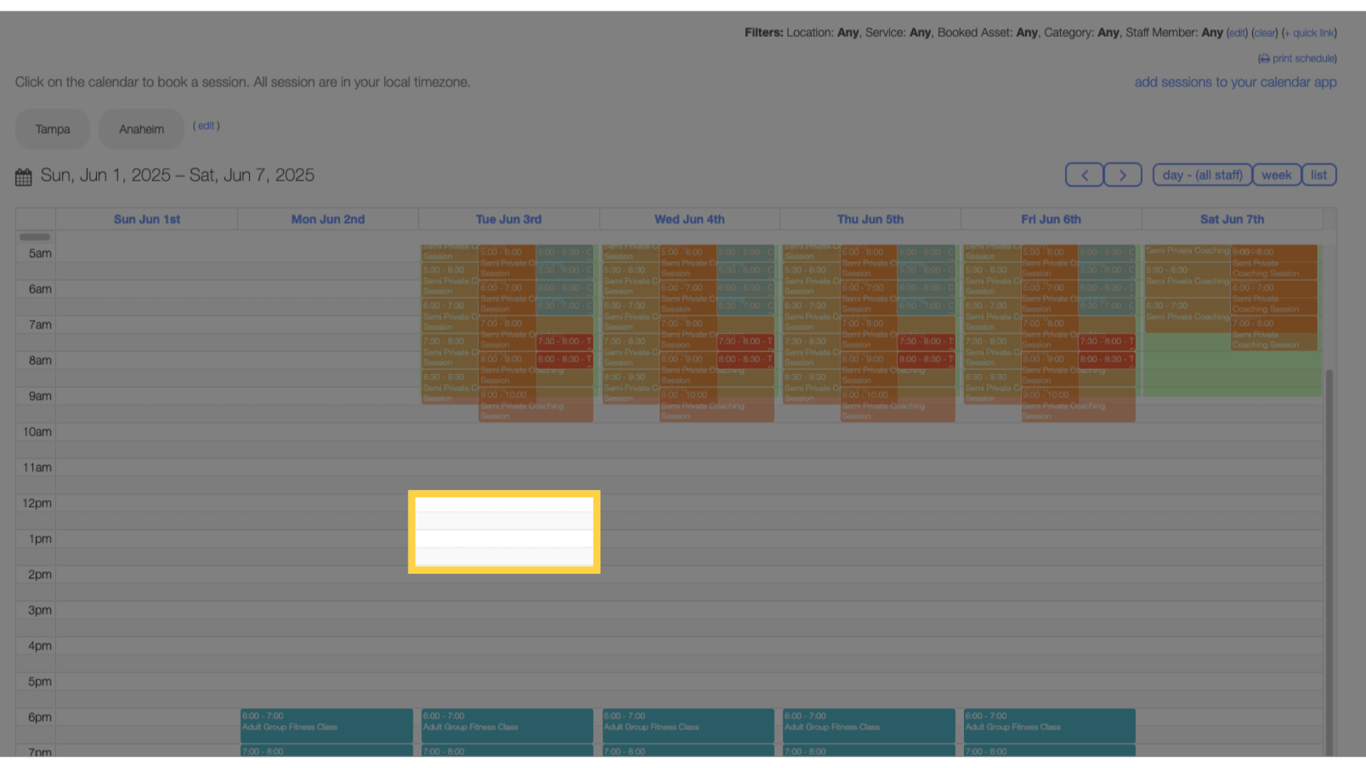Switch to the list view

point(1319,174)
